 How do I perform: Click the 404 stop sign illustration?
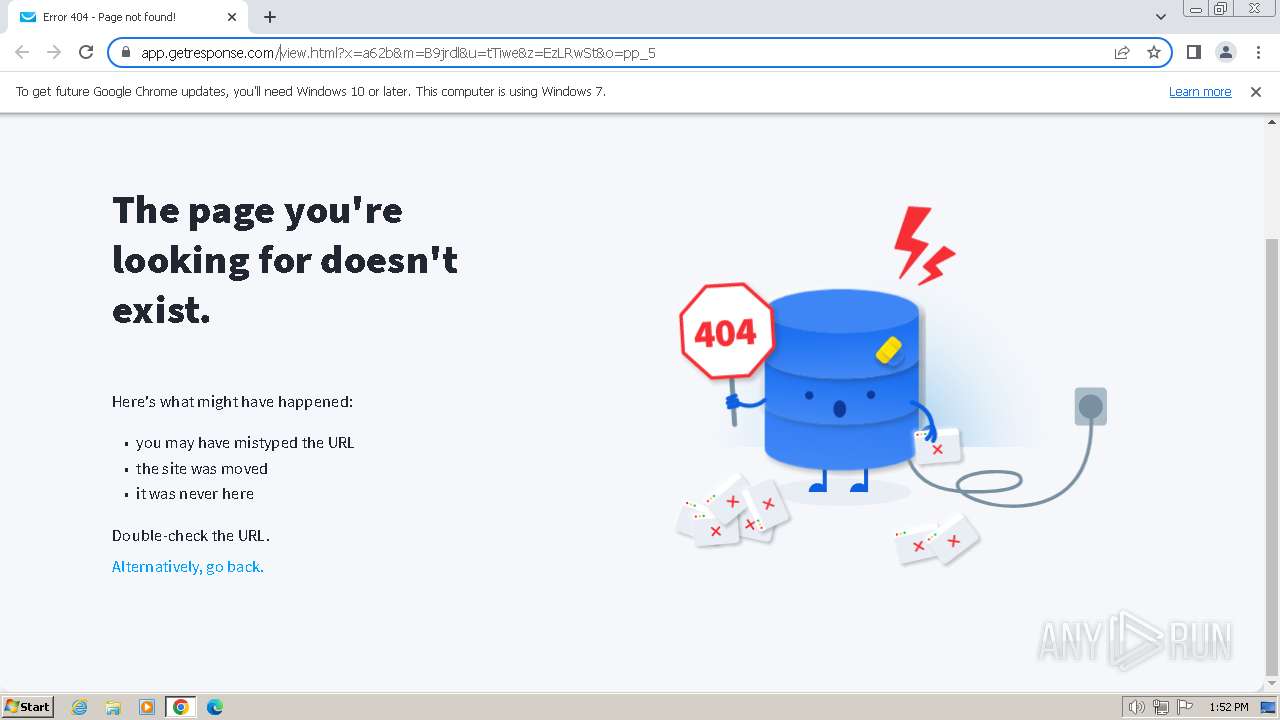pos(727,331)
